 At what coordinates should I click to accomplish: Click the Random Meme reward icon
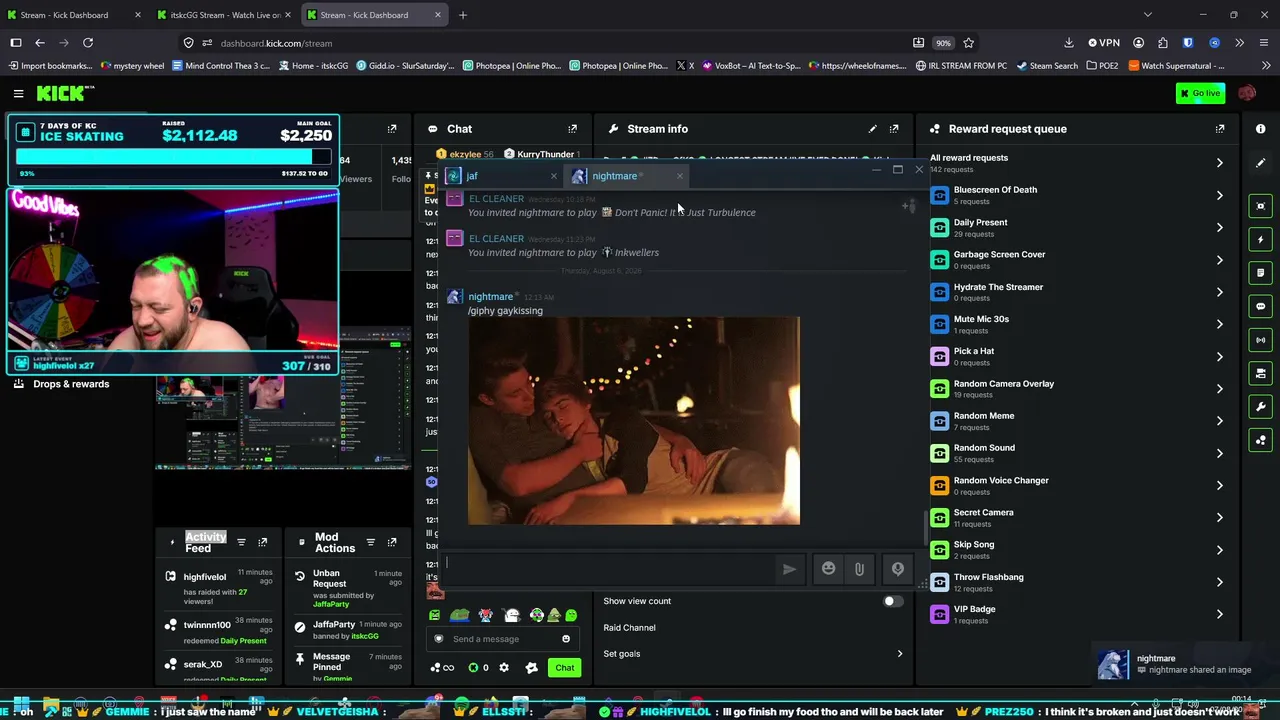pos(939,421)
